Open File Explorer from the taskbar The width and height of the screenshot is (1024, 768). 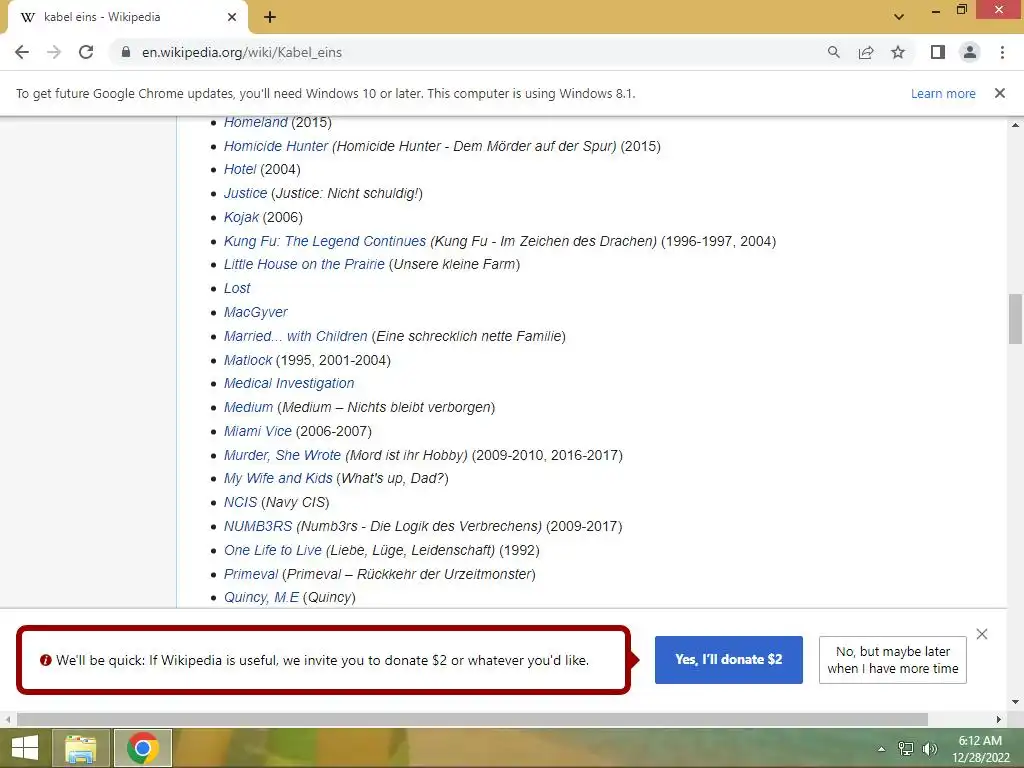pyautogui.click(x=81, y=748)
